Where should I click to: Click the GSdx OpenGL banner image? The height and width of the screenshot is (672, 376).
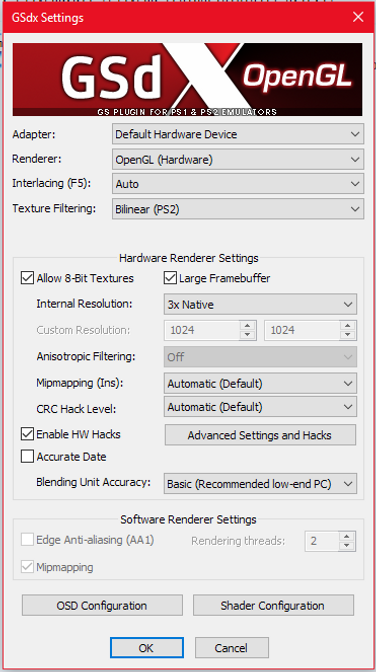(187, 79)
